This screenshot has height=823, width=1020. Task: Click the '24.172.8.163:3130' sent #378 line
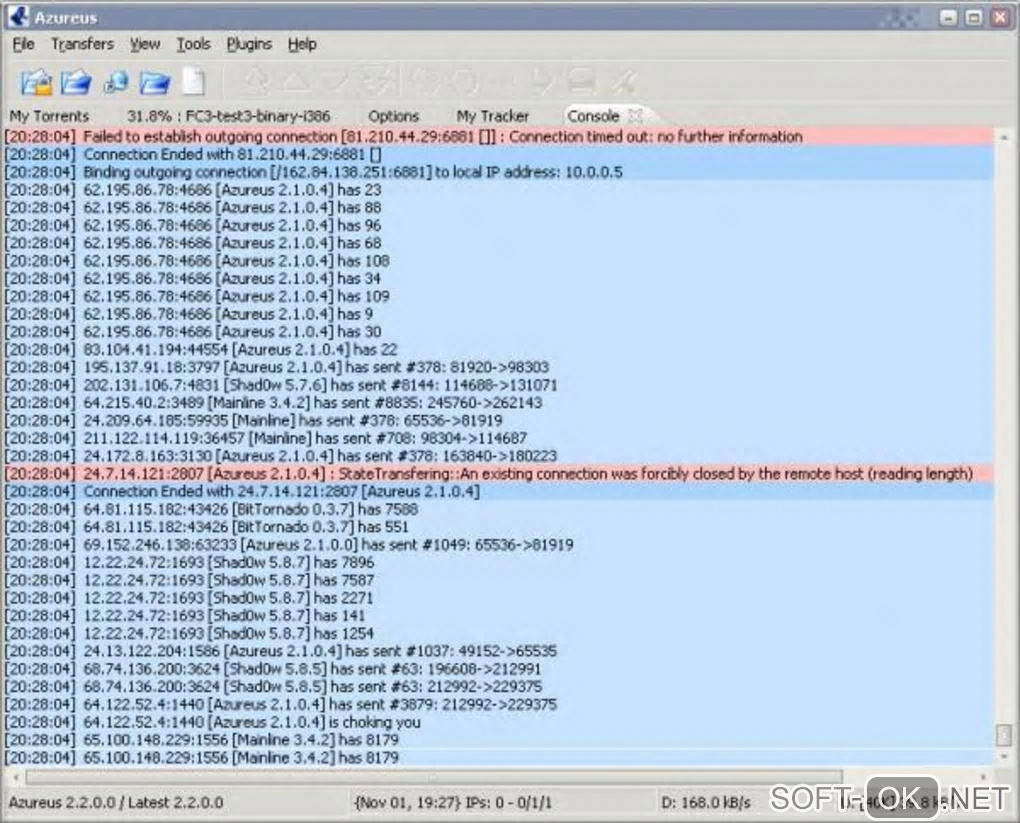[x=499, y=455]
